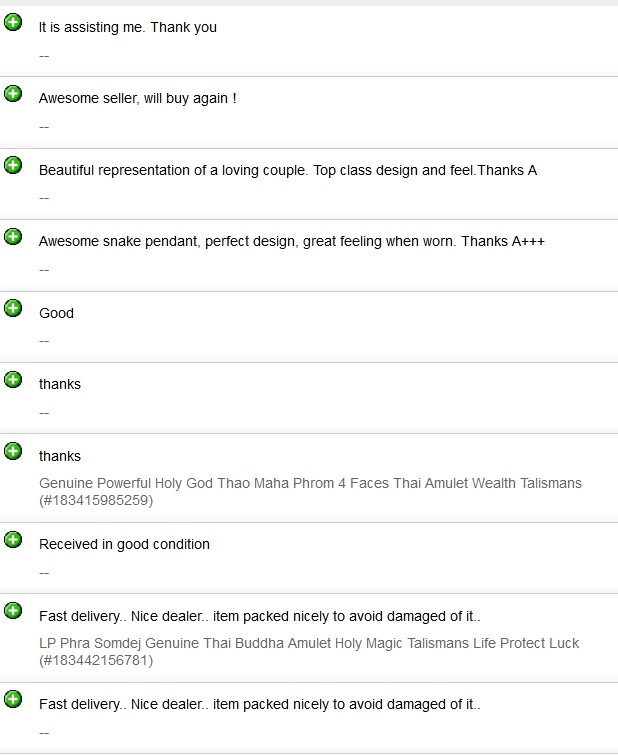
Task: Click the green plus icon beside 'It is assisting me'
Action: coord(13,22)
